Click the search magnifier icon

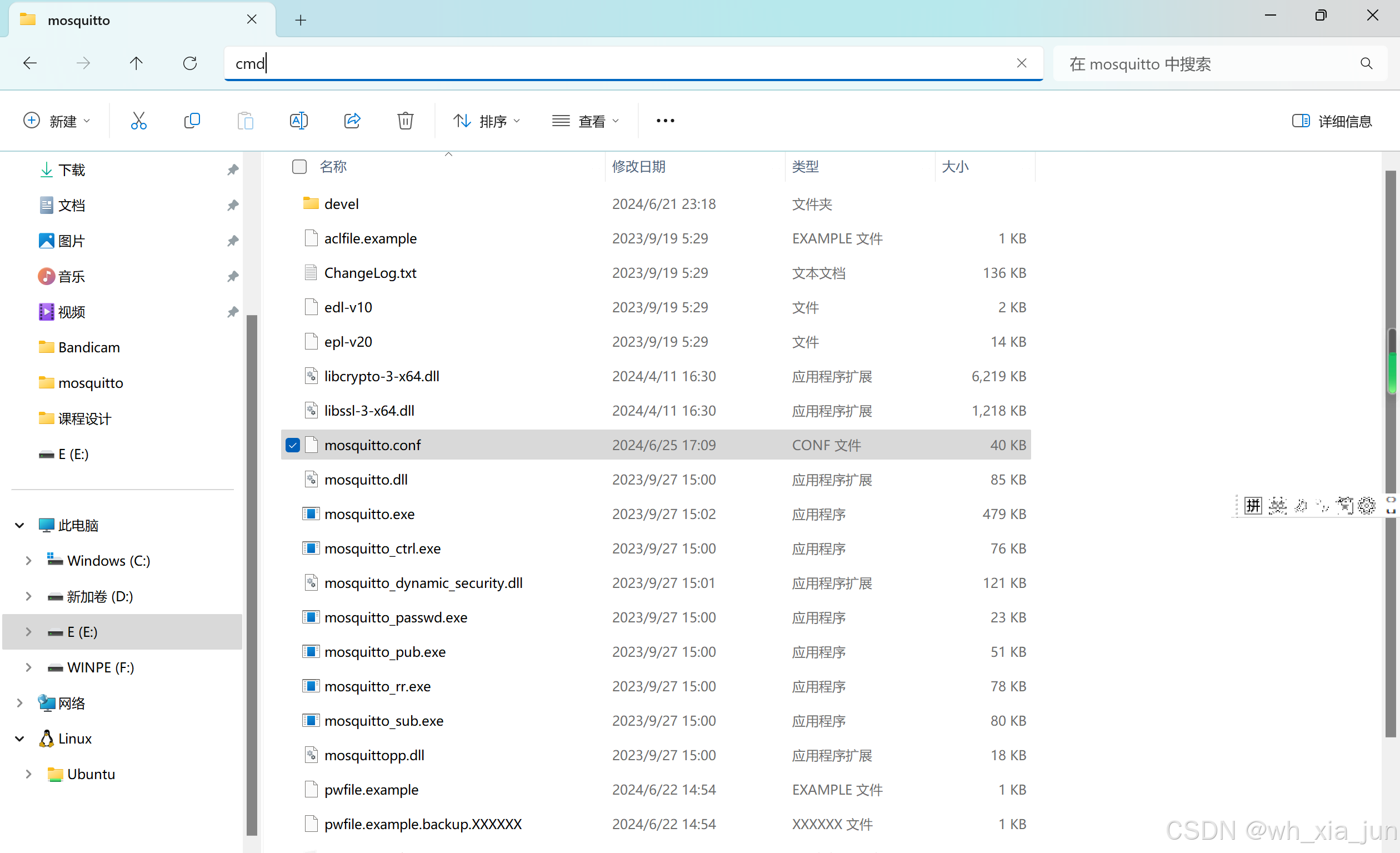(1366, 64)
